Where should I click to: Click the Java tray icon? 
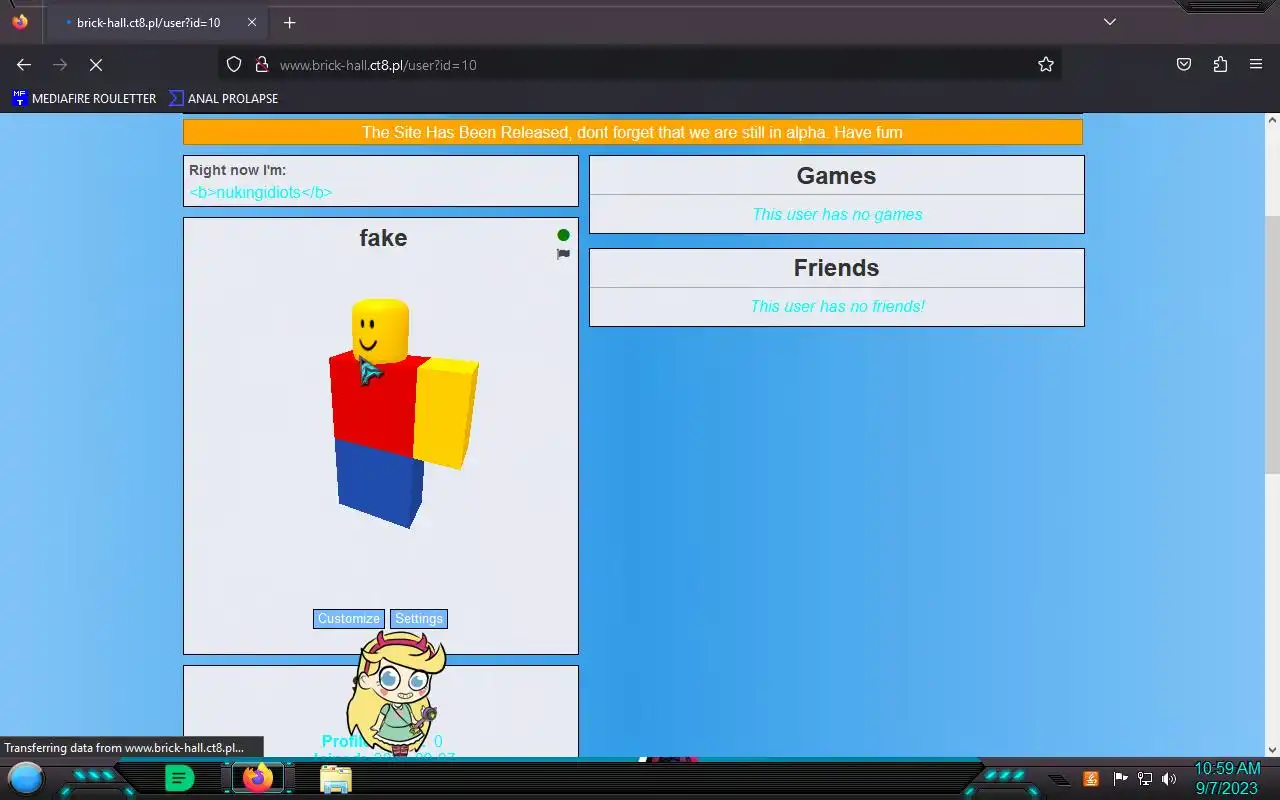click(x=1091, y=779)
